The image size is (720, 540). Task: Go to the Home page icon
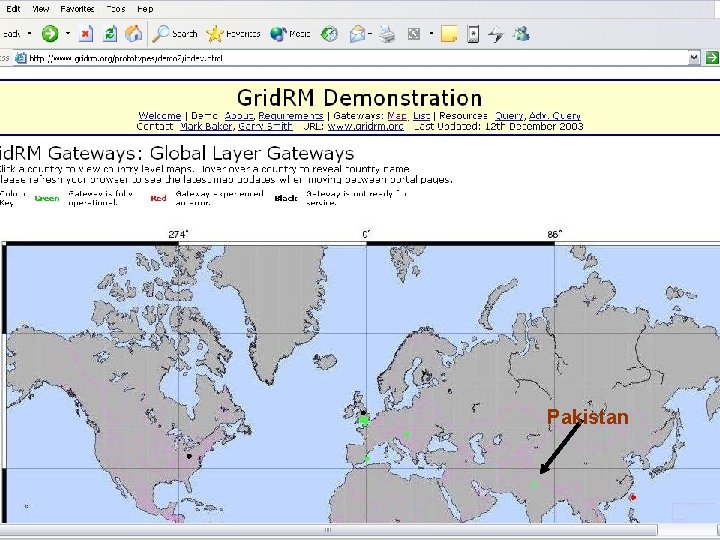(x=134, y=34)
